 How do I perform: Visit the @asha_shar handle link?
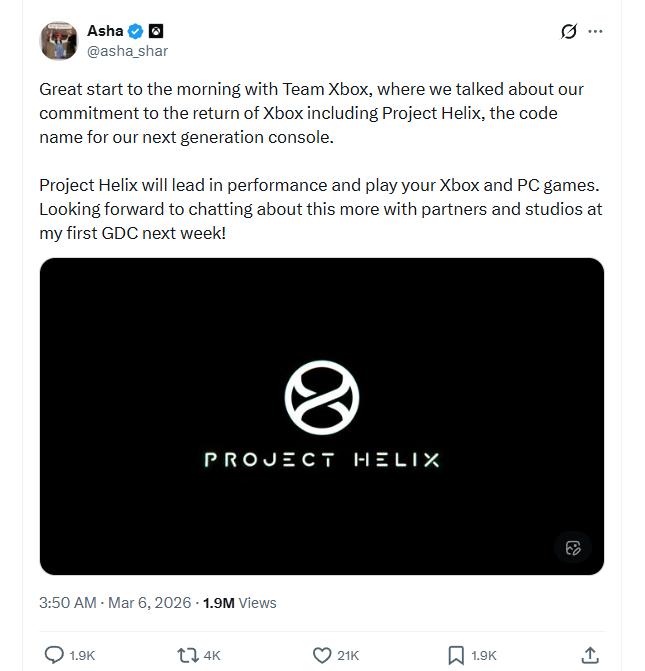click(127, 51)
